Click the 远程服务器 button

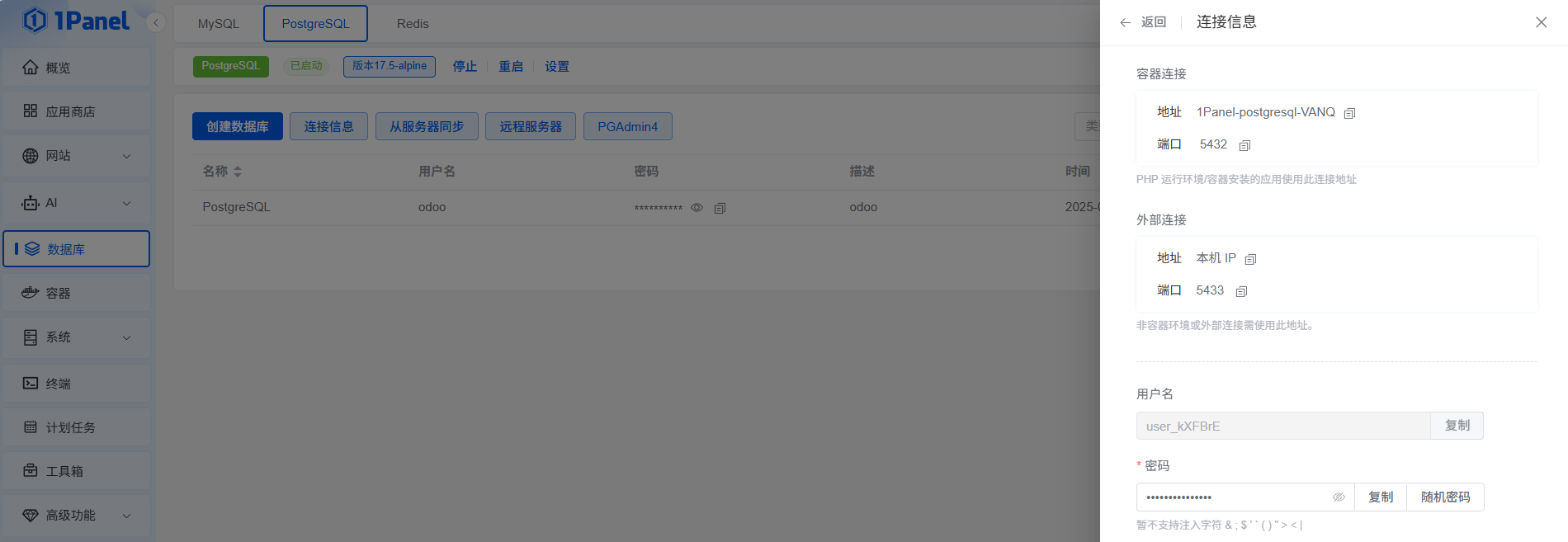click(531, 126)
